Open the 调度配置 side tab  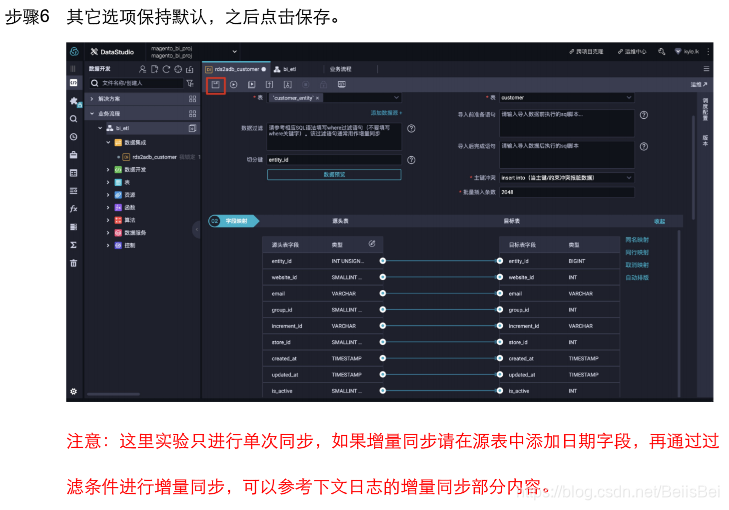[x=705, y=110]
